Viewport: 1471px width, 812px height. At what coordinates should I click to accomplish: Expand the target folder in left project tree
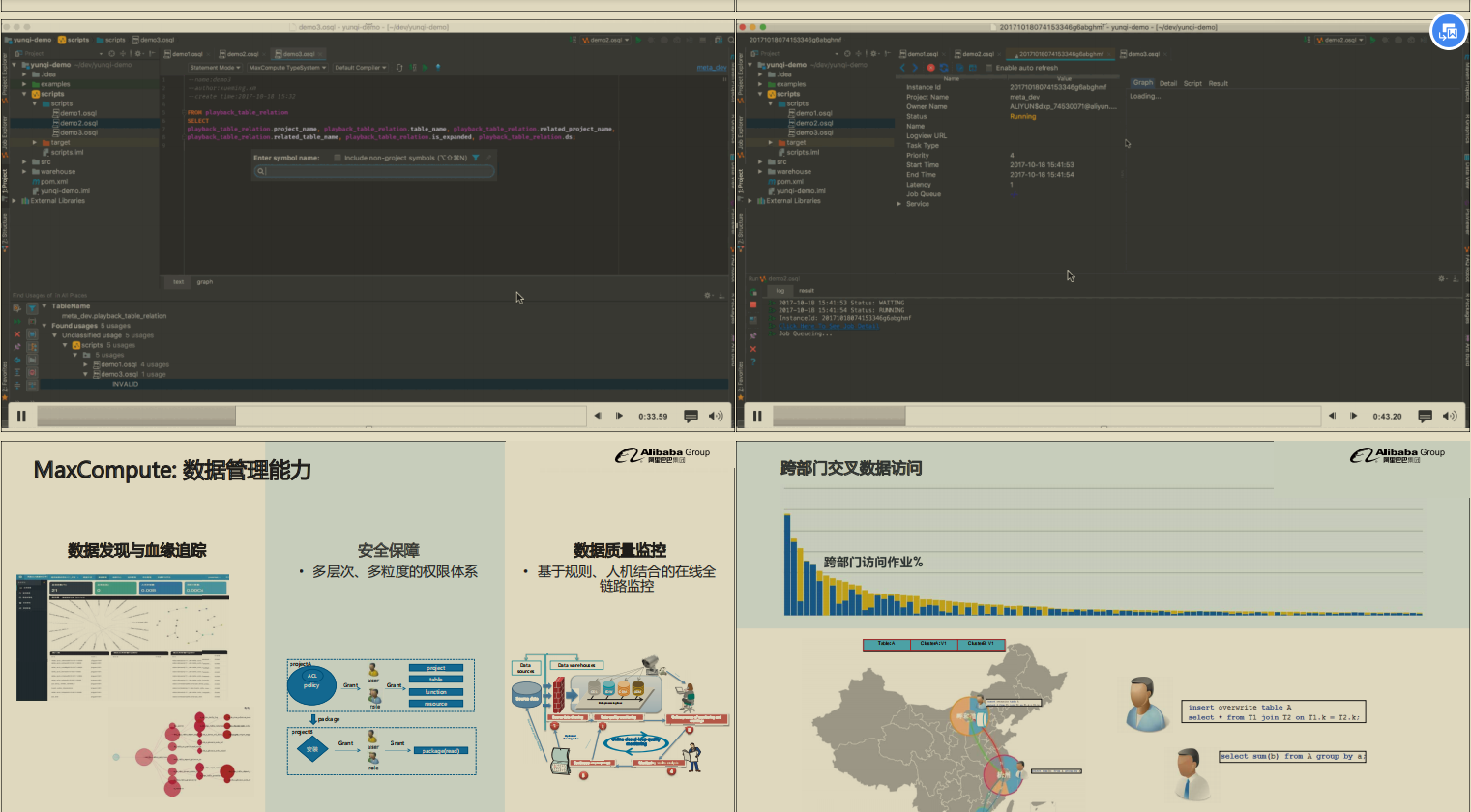pyautogui.click(x=35, y=142)
